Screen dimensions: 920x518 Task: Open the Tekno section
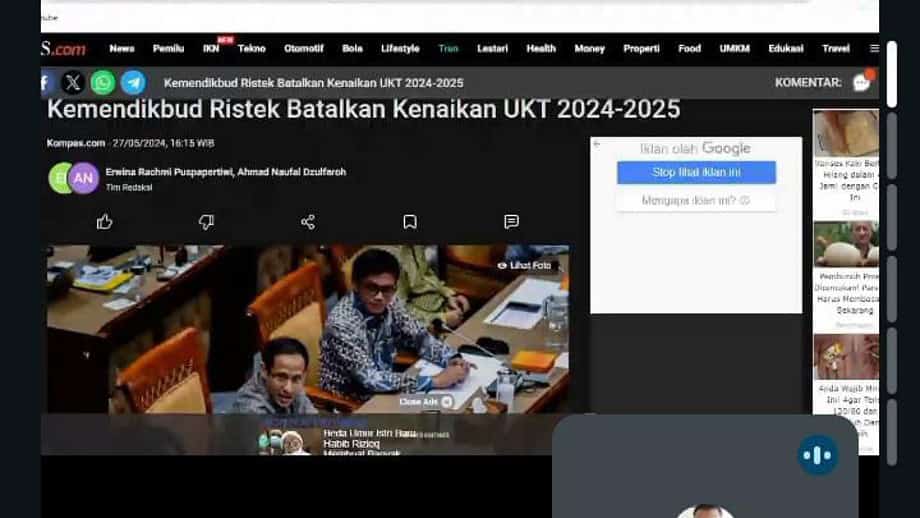click(x=252, y=49)
